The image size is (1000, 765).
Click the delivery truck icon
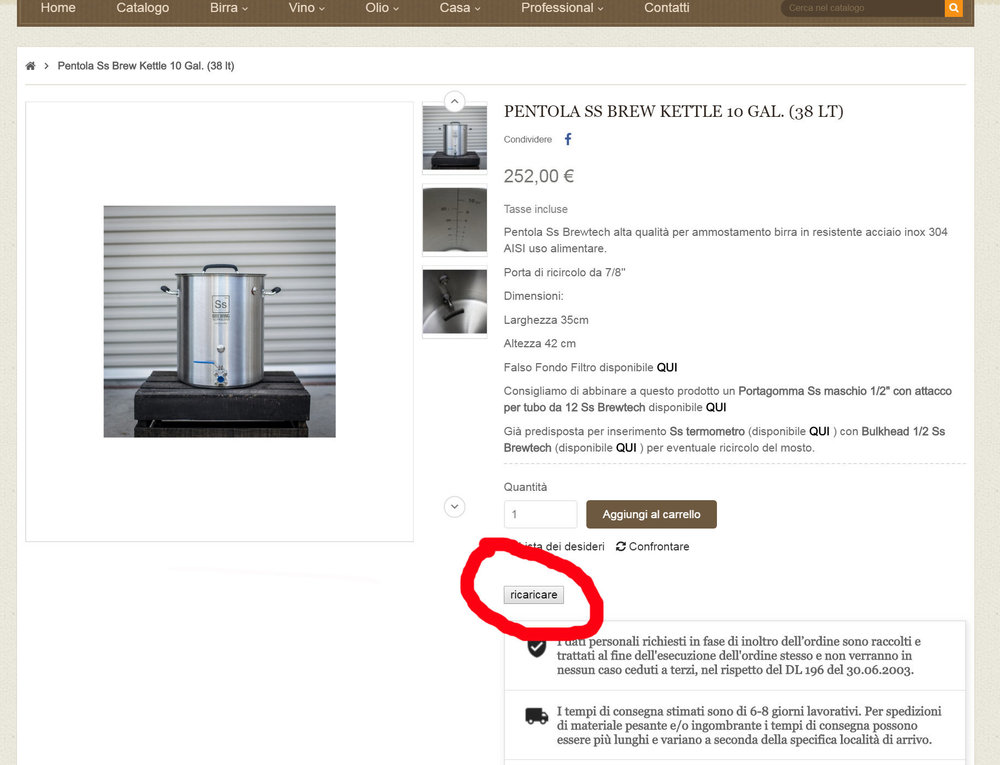coord(536,716)
